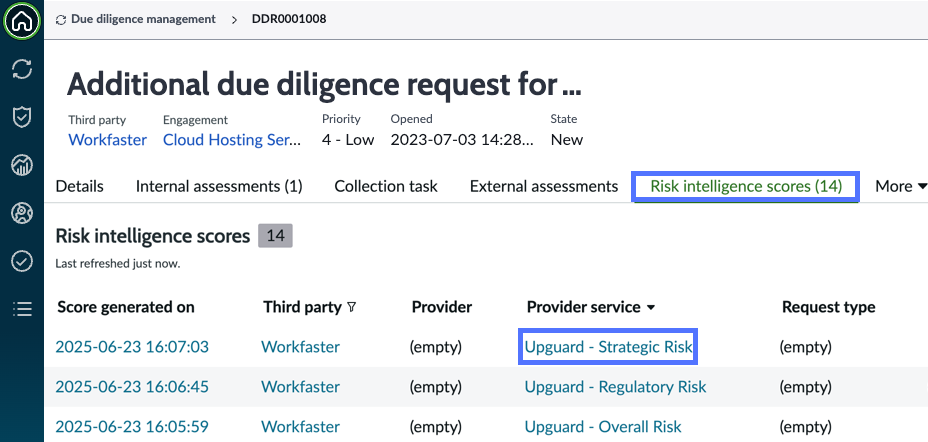Image resolution: width=928 pixels, height=442 pixels.
Task: Click the 14 count badge
Action: click(x=275, y=236)
